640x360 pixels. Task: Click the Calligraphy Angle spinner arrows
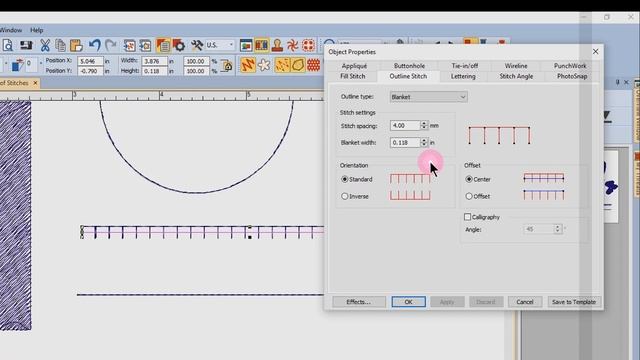click(x=558, y=229)
